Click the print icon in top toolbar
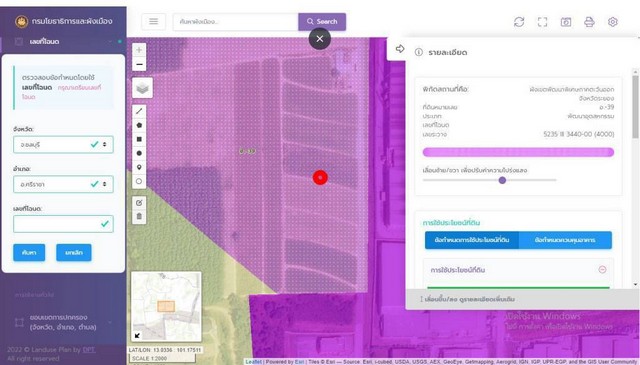The image size is (640, 365). tap(589, 22)
